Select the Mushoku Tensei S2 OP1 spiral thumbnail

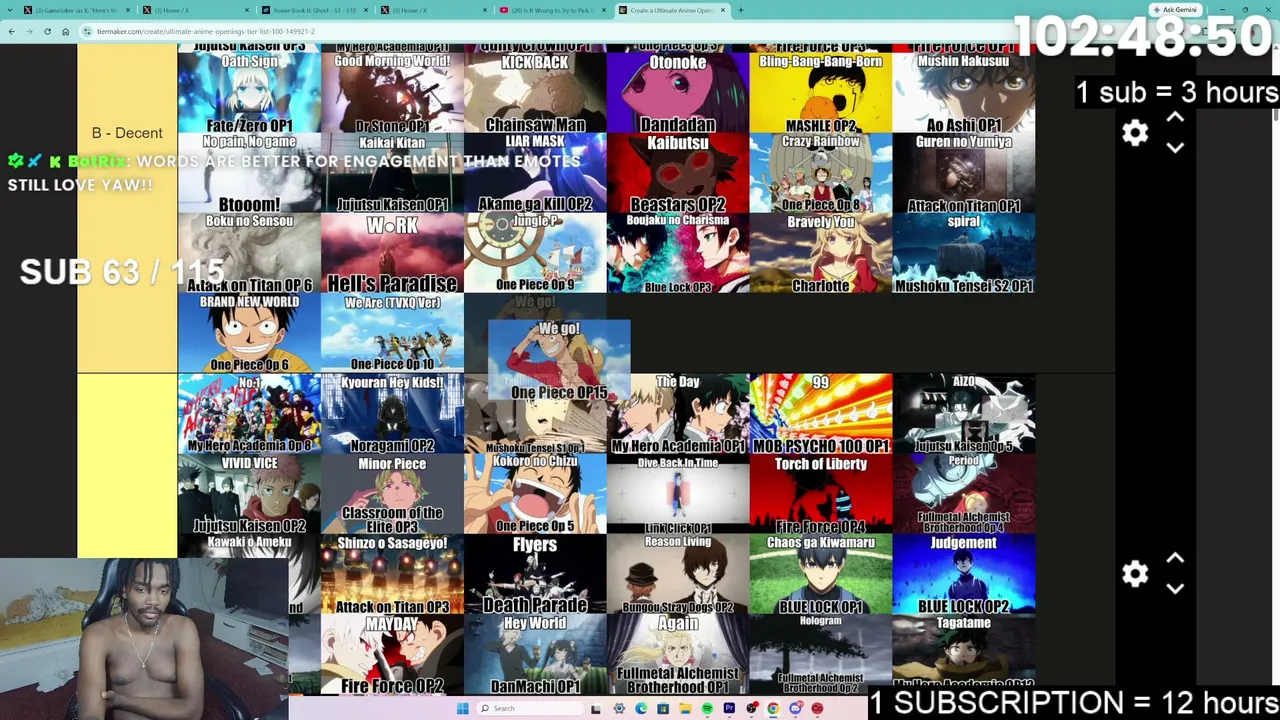click(964, 253)
